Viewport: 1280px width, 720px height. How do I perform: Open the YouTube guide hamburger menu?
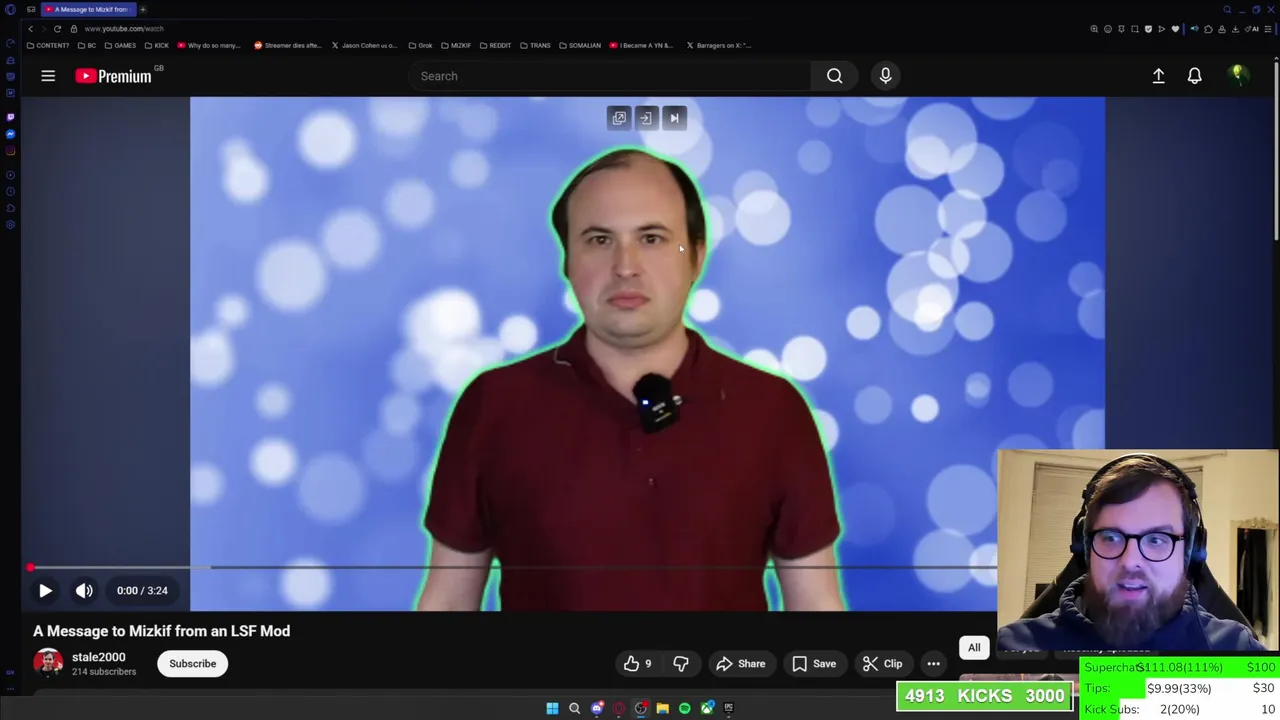[48, 76]
